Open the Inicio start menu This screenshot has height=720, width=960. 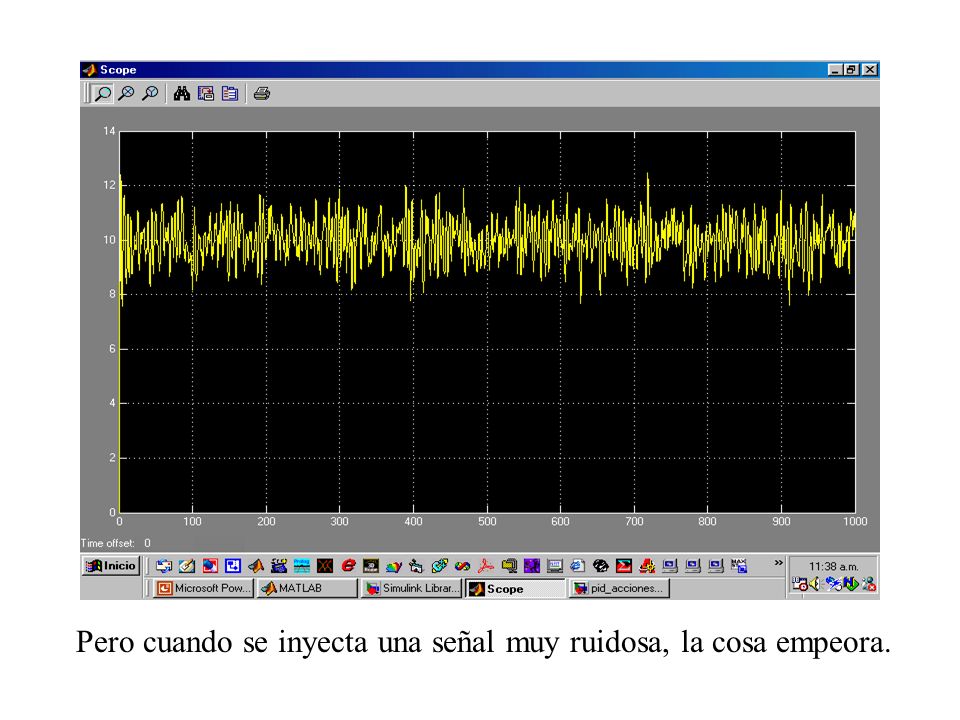pyautogui.click(x=111, y=566)
